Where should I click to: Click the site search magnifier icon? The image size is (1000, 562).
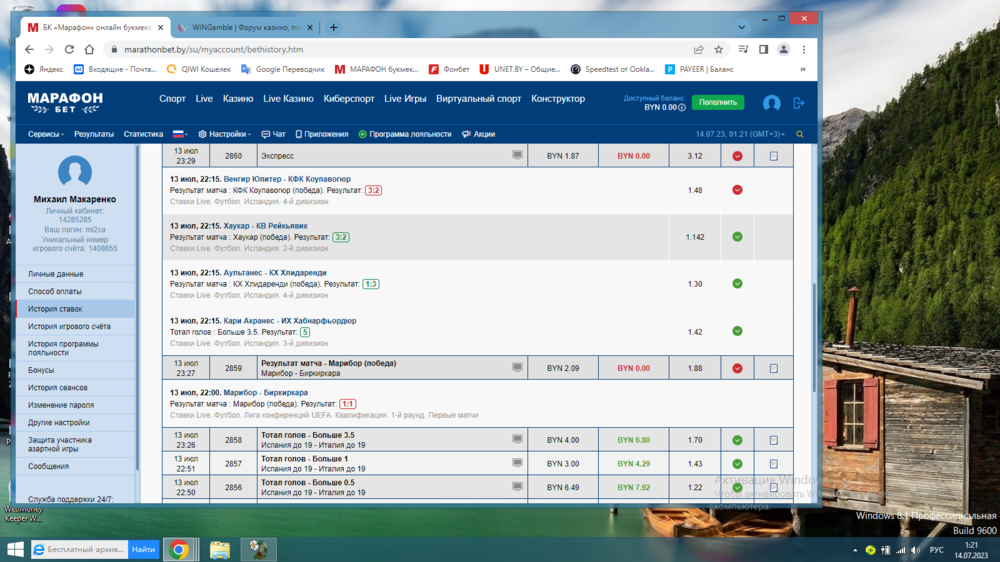(800, 134)
